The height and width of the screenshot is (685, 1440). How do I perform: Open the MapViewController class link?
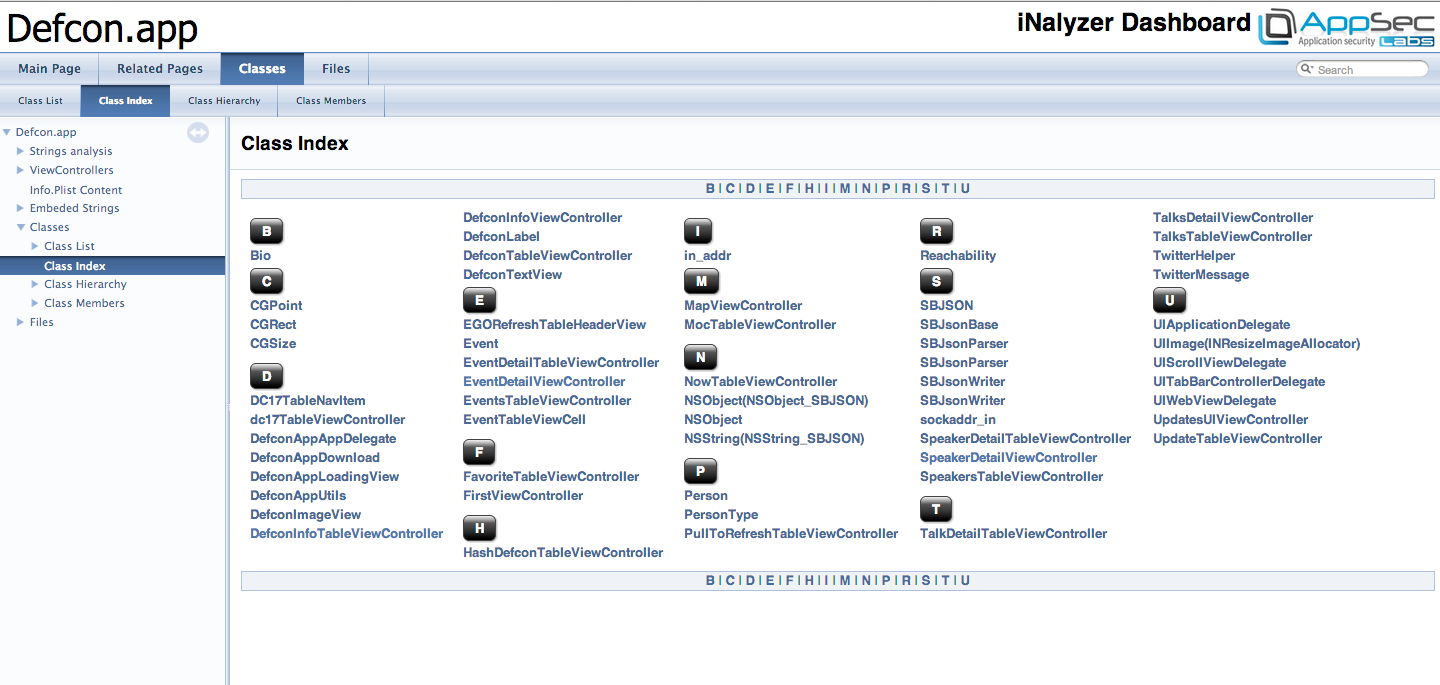coord(743,305)
